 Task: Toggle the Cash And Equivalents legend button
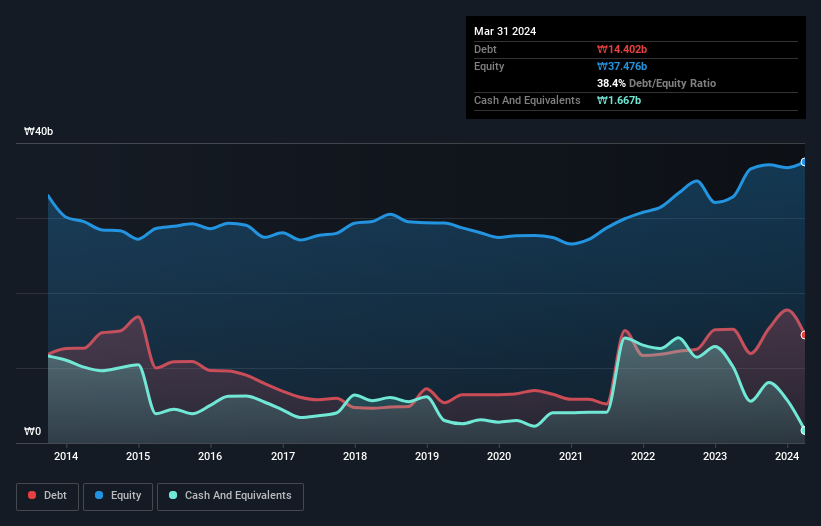click(230, 496)
